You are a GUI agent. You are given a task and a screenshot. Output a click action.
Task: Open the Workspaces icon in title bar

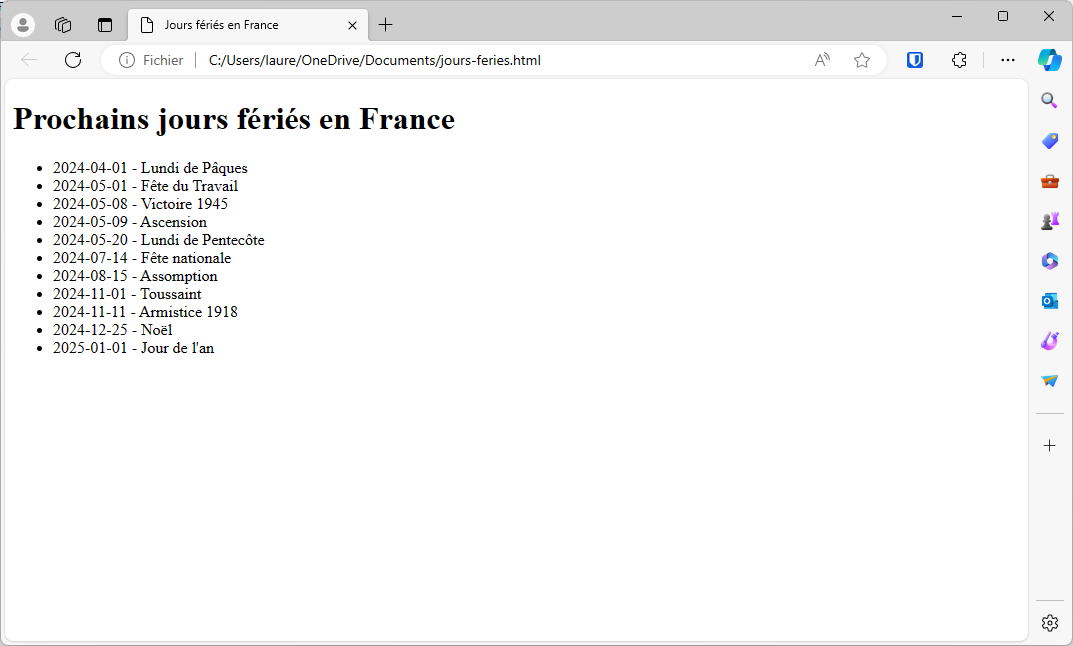pyautogui.click(x=63, y=25)
